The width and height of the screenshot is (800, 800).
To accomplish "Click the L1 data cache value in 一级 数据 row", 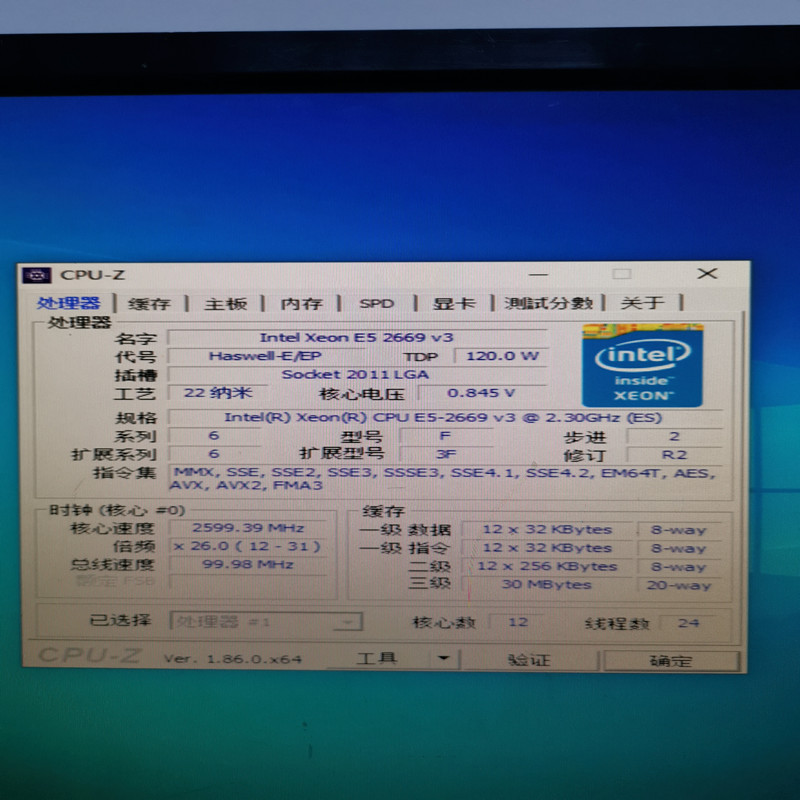I will click(547, 530).
